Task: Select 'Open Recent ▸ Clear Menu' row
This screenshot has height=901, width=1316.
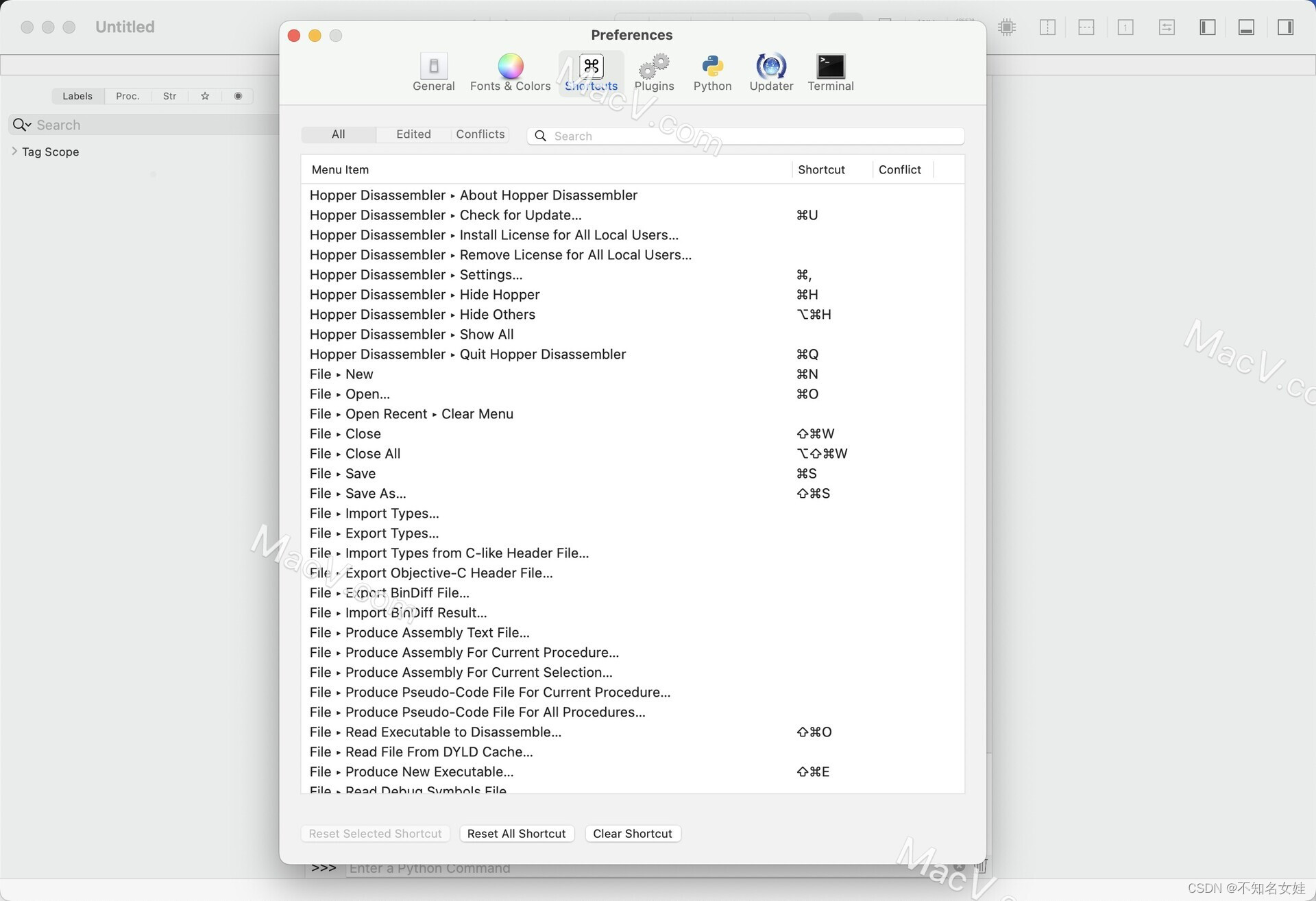Action: 633,414
